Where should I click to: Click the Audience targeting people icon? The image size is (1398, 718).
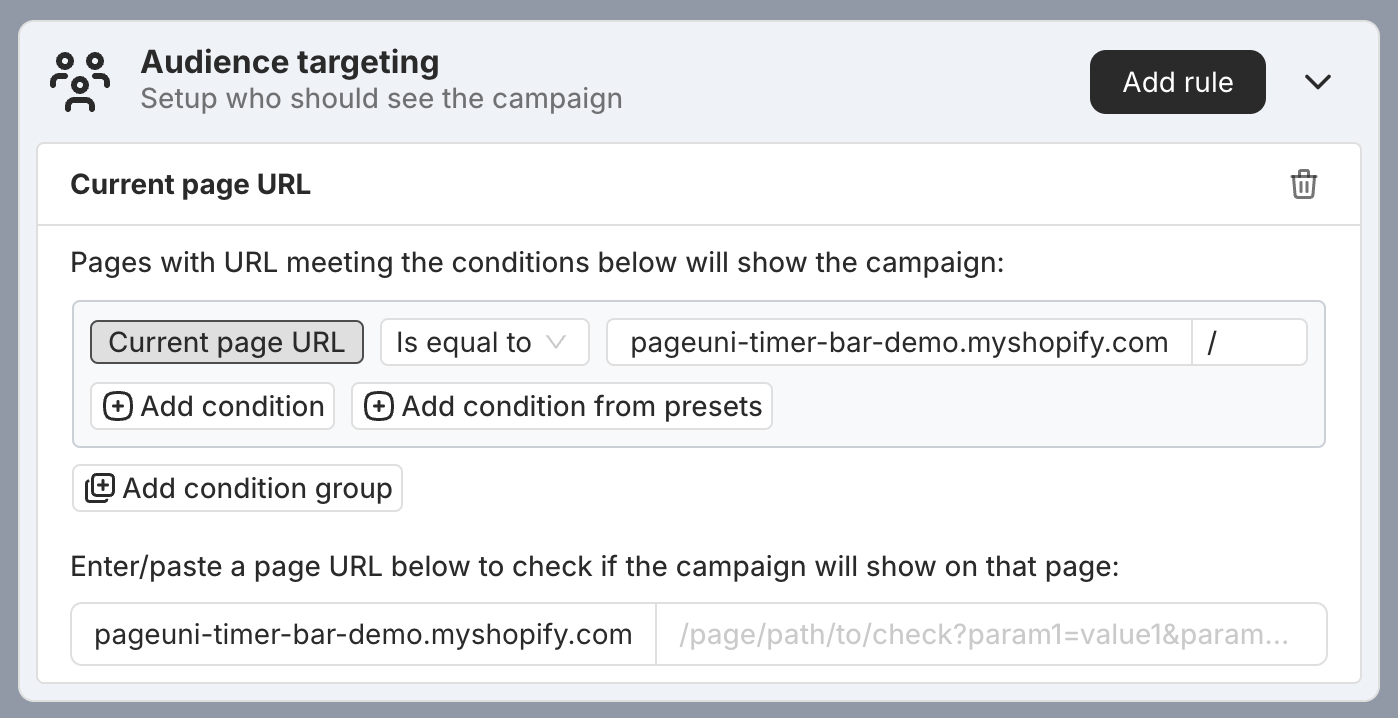click(x=80, y=81)
